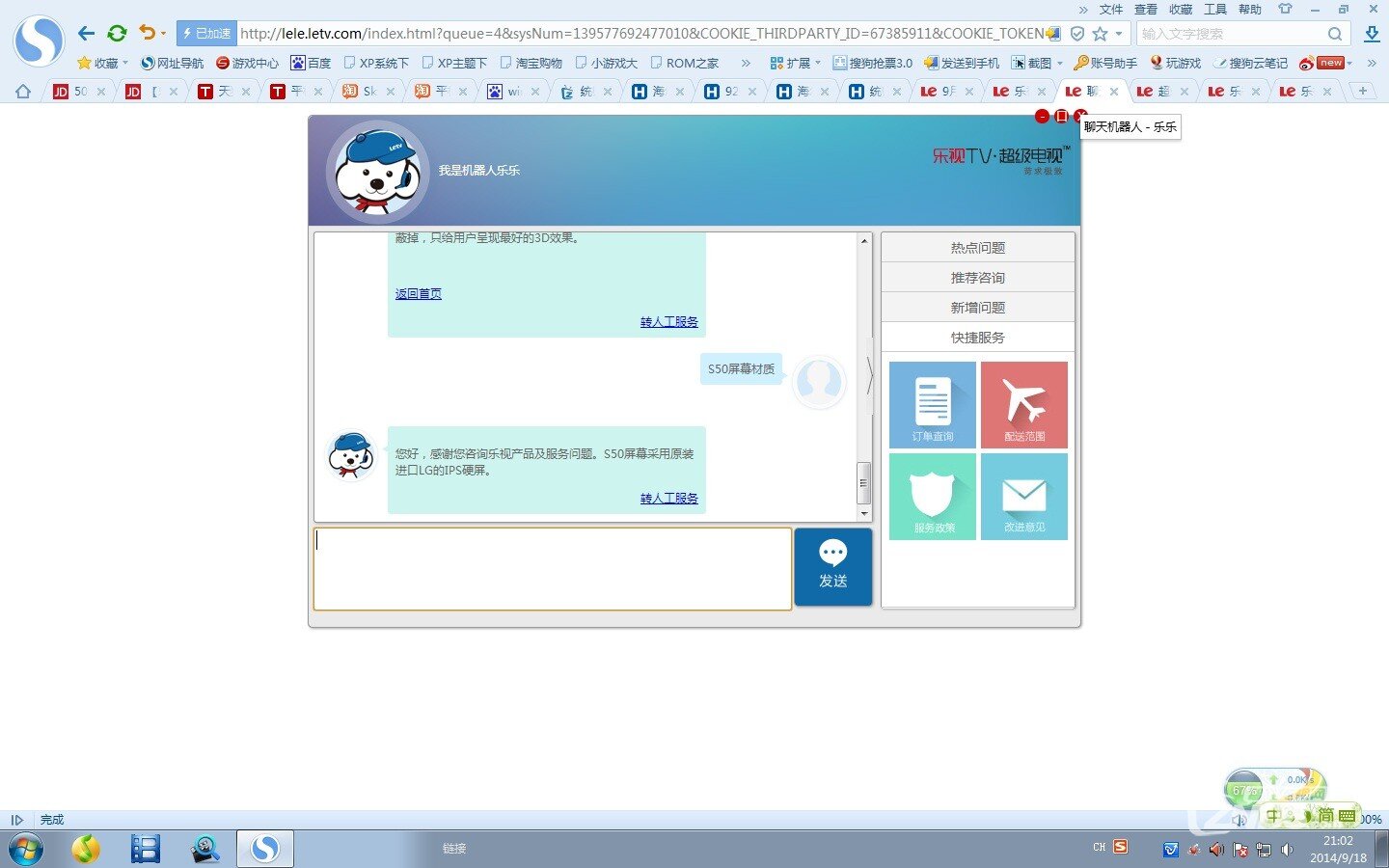Open the 百度 bookmark
The width and height of the screenshot is (1389, 868).
point(311,63)
